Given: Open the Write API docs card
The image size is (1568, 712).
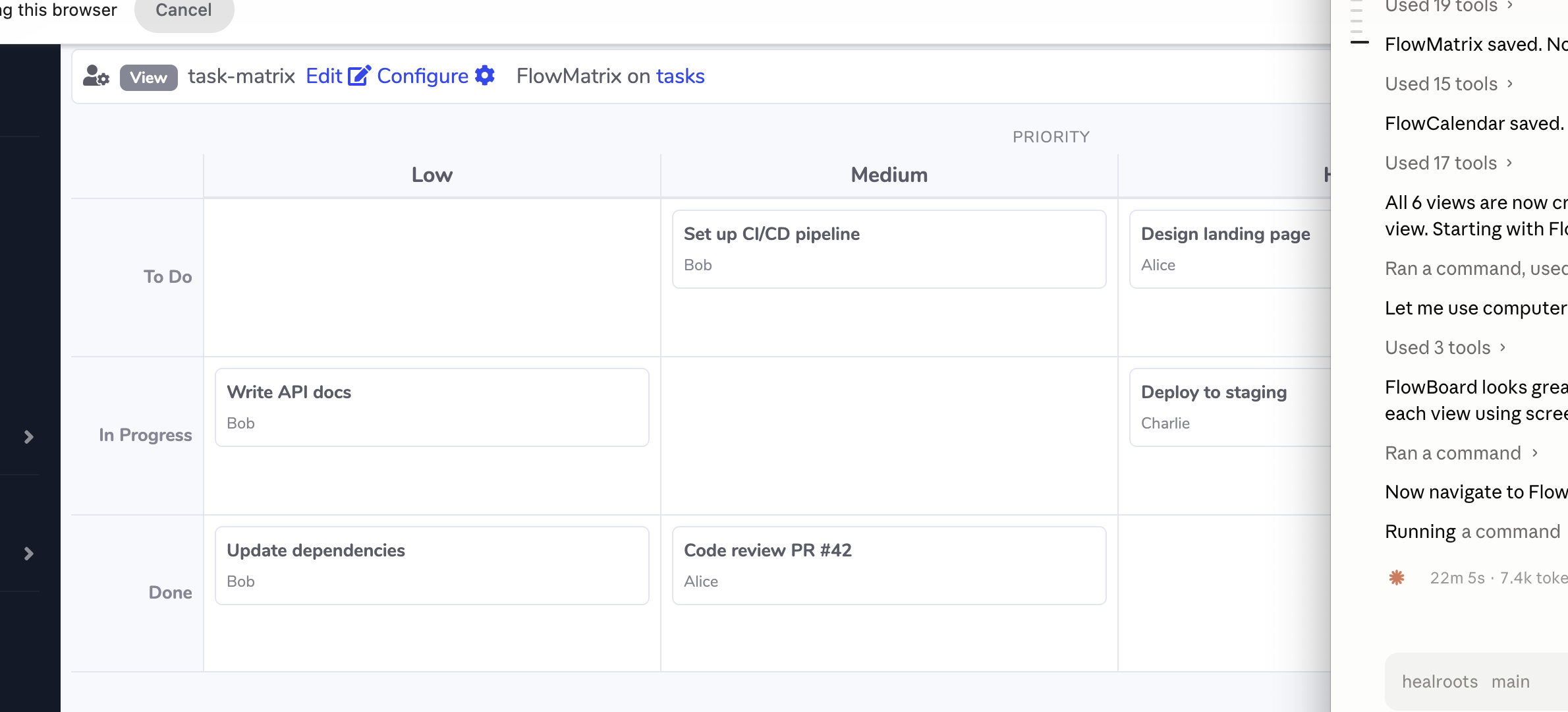Looking at the screenshot, I should pyautogui.click(x=432, y=407).
